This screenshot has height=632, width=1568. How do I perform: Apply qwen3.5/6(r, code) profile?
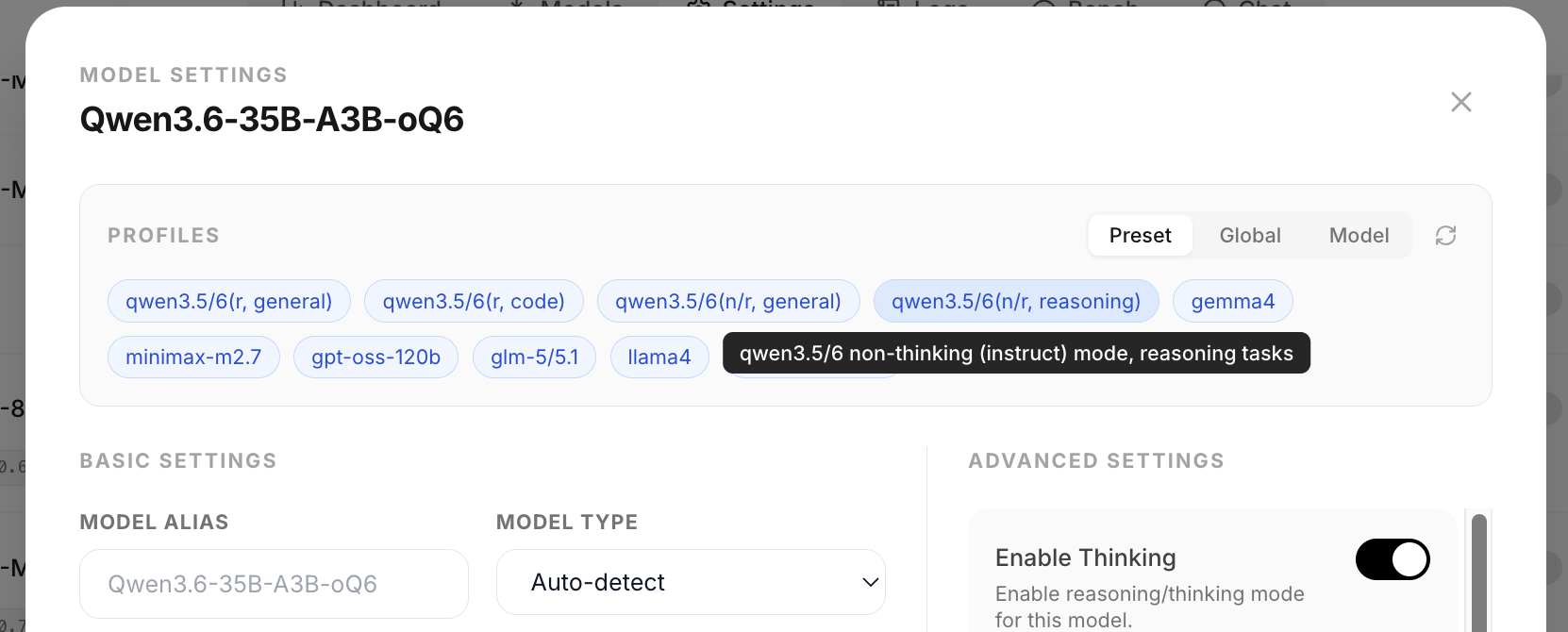pyautogui.click(x=474, y=301)
